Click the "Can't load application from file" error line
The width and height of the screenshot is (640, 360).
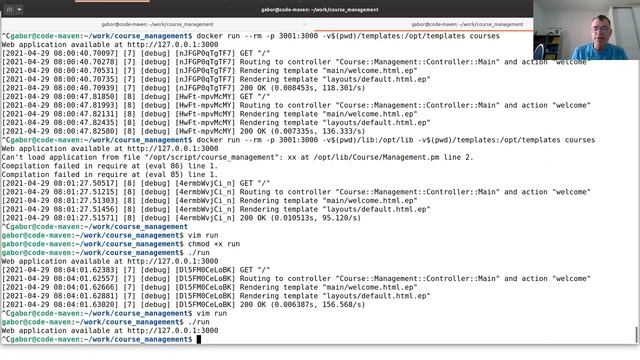point(237,157)
